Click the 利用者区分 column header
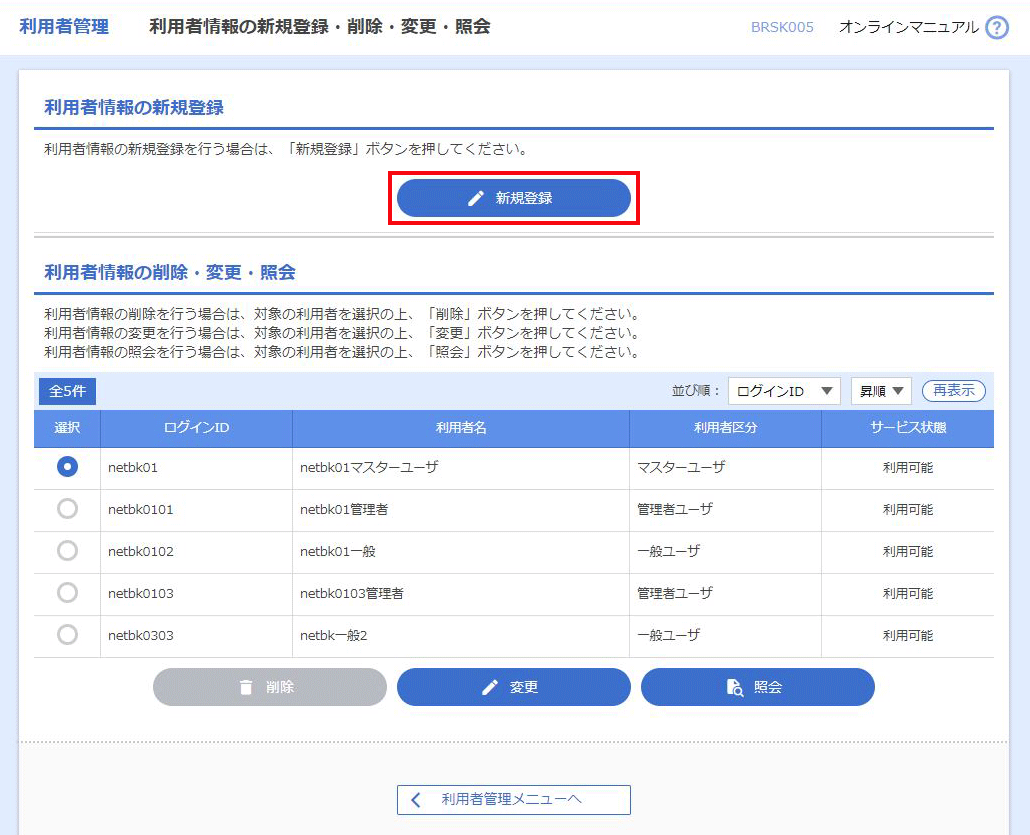1030x835 pixels. (726, 428)
